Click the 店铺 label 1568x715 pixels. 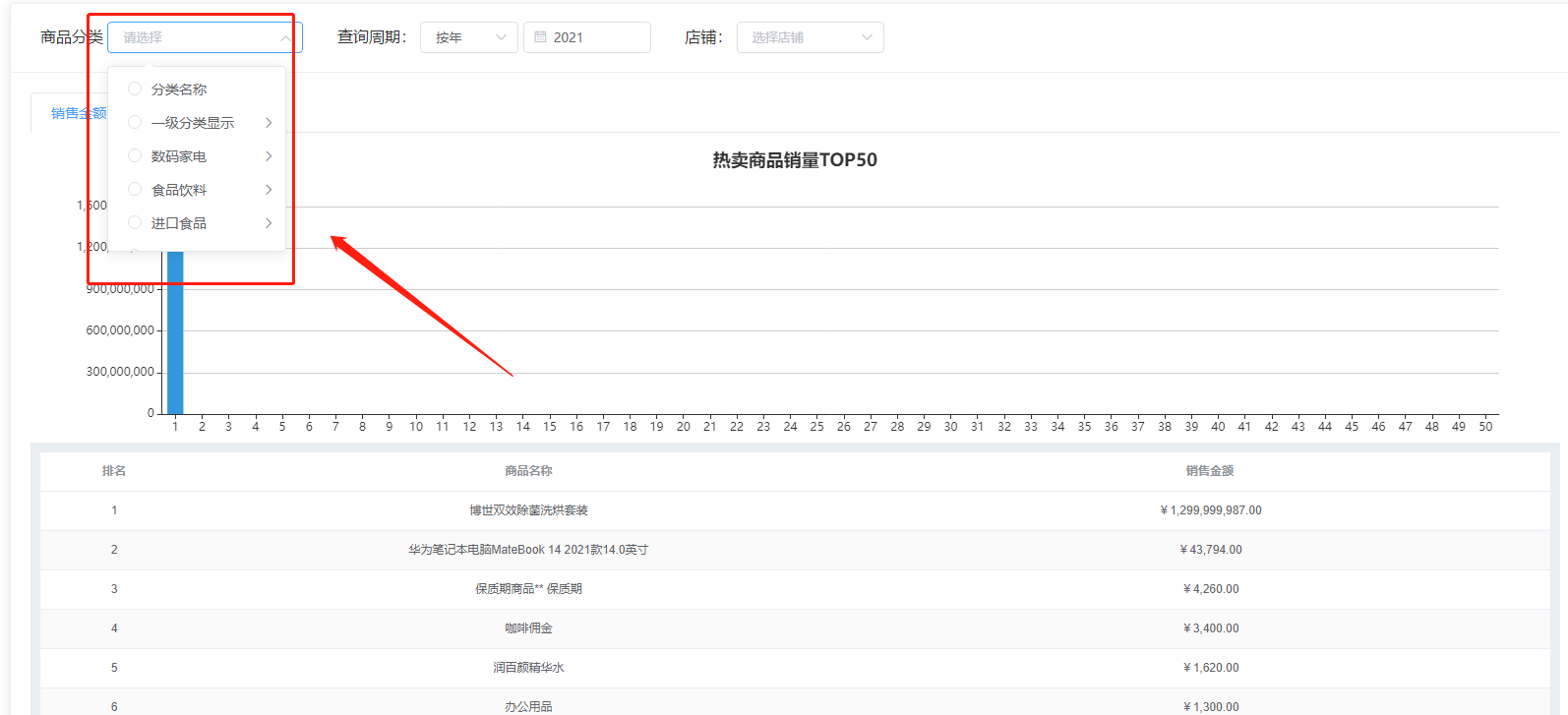[704, 37]
